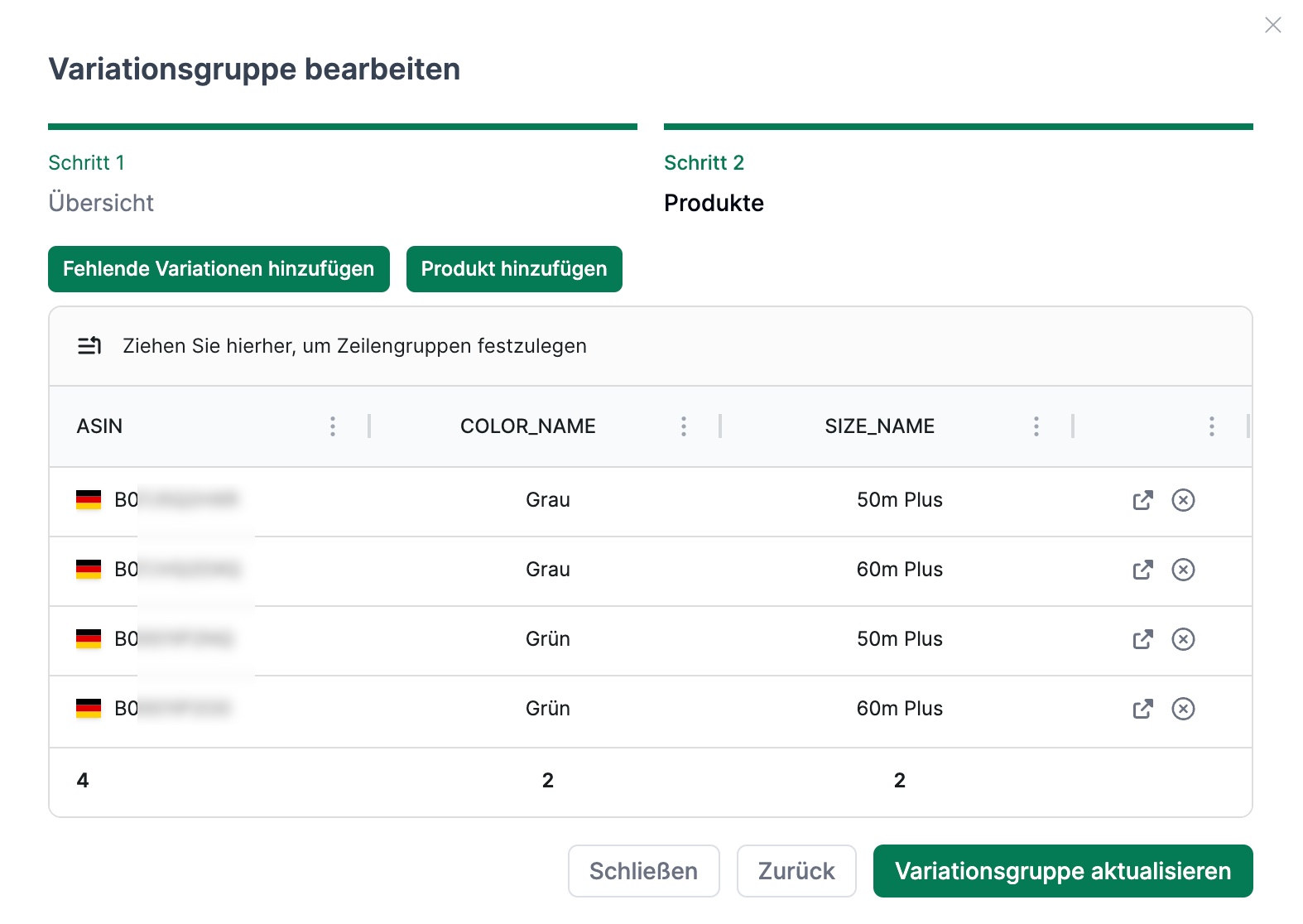Select Schritt 2 Produkte step

click(x=959, y=171)
